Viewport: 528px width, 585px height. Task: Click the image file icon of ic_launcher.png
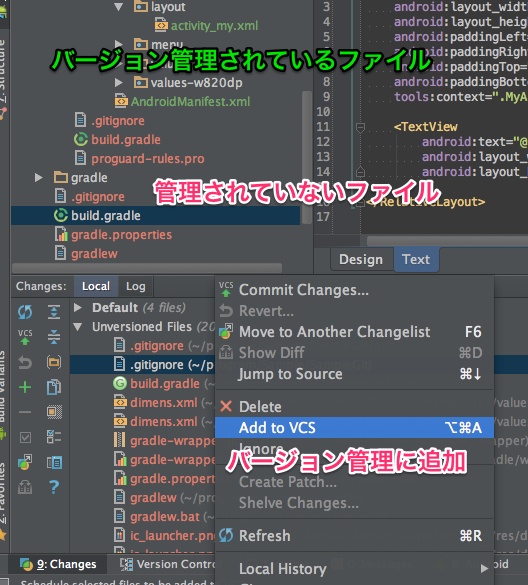119,535
